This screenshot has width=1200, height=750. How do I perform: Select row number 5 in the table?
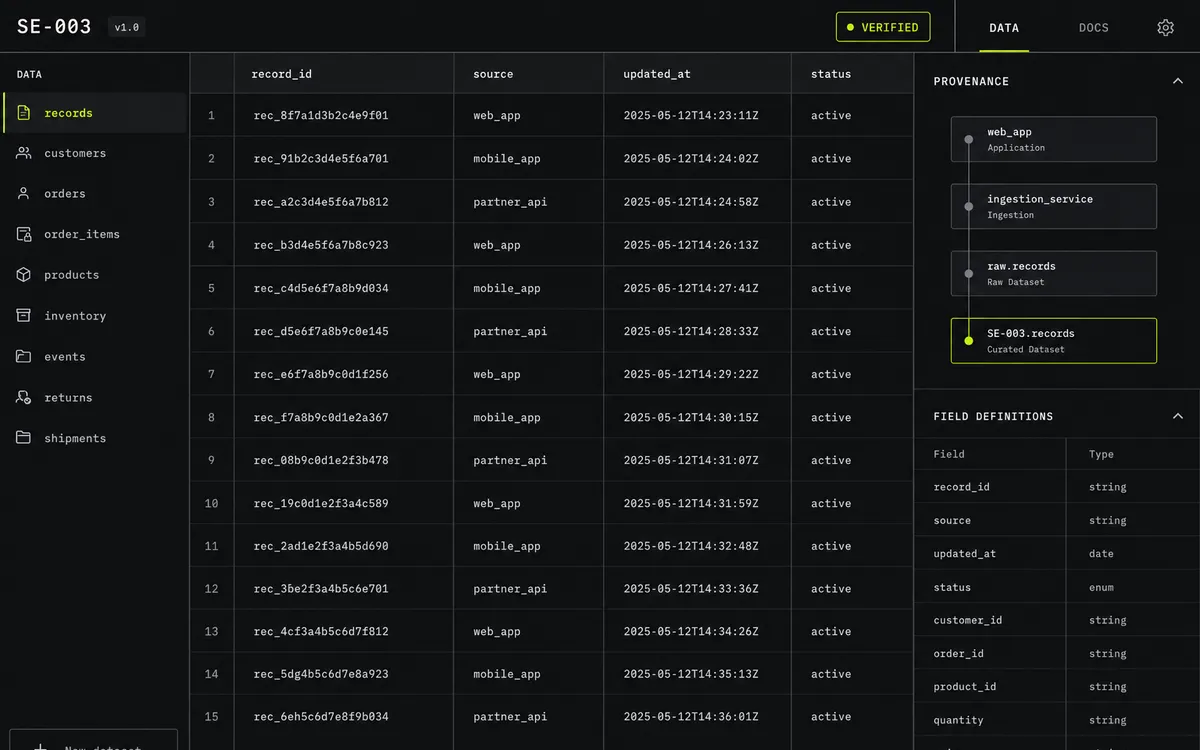[212, 288]
